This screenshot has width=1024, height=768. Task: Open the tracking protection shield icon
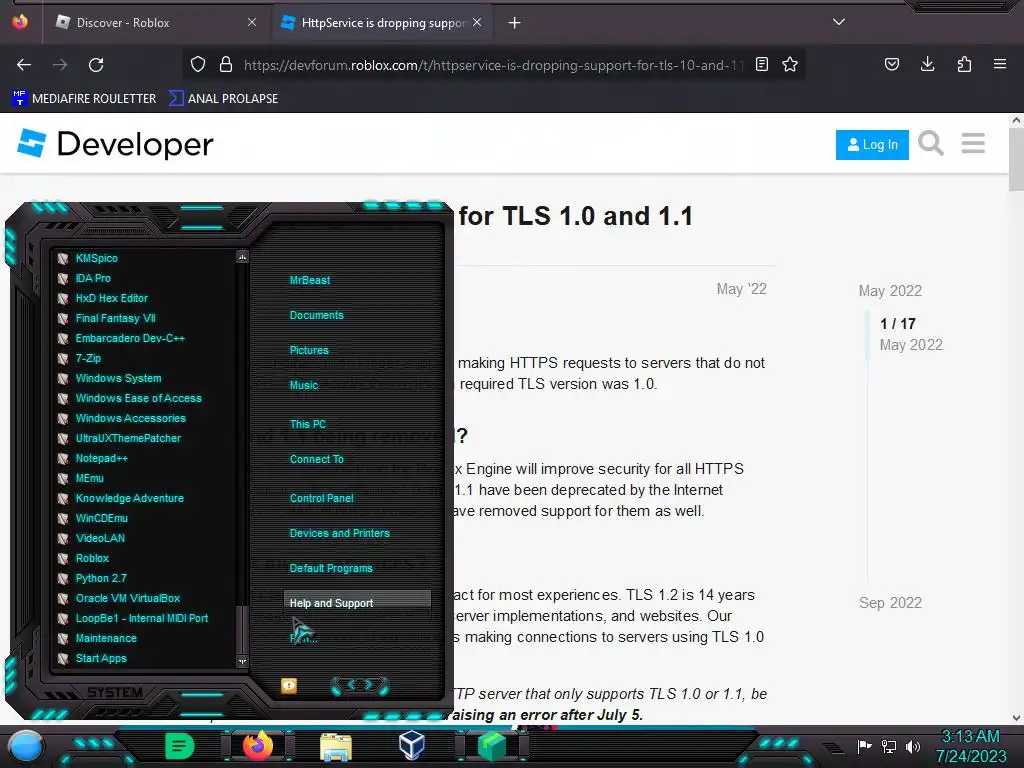(198, 64)
